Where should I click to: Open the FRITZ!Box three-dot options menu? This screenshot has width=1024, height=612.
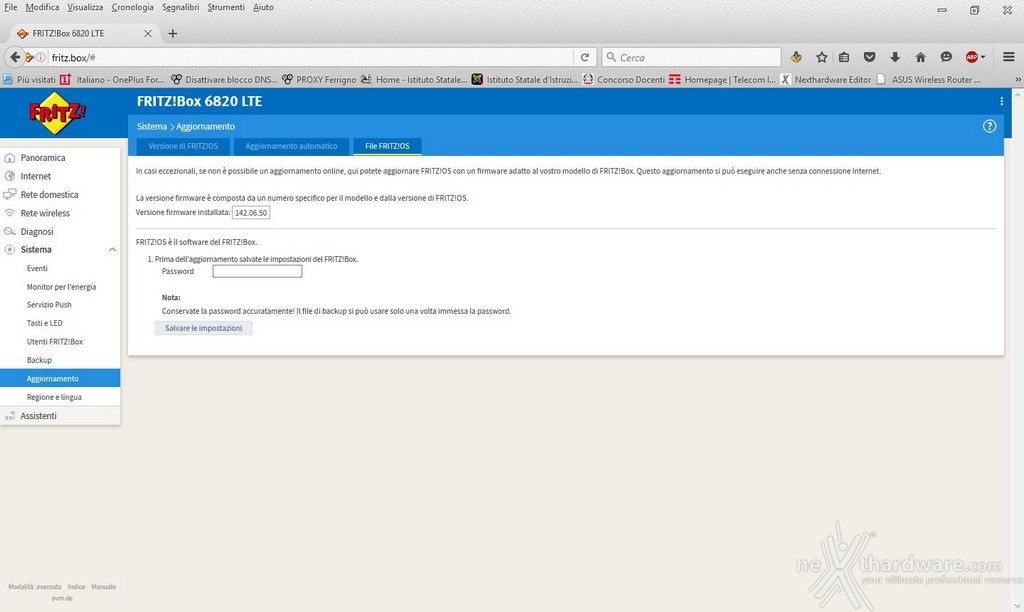pyautogui.click(x=1001, y=101)
